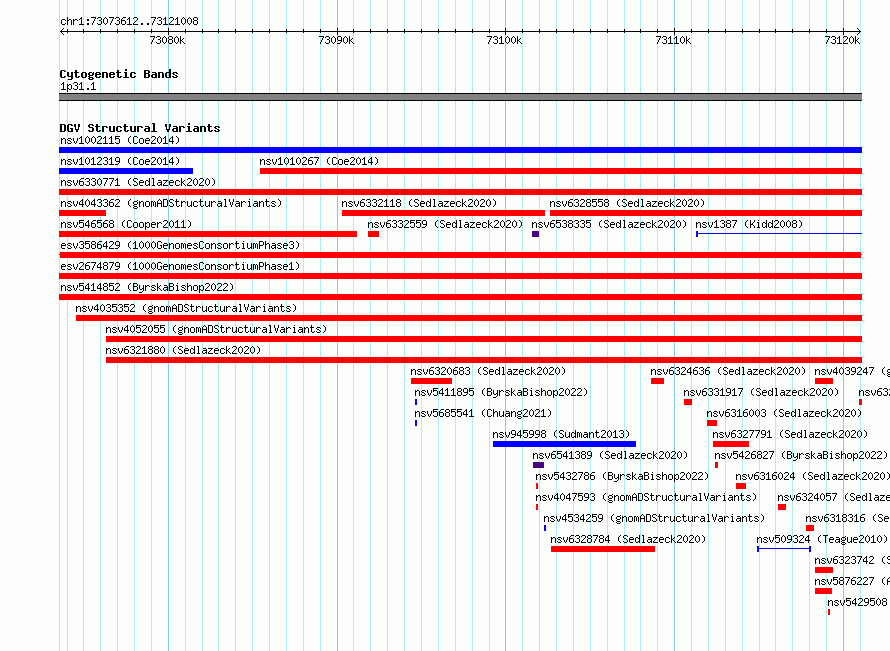Click esv3586429 (1000GenomesConsortiumPhase3) label
The image size is (890, 651).
180,245
